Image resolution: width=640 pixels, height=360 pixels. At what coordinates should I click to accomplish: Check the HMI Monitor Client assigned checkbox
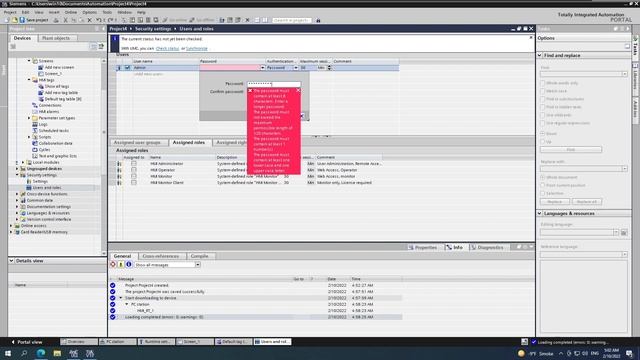[134, 182]
